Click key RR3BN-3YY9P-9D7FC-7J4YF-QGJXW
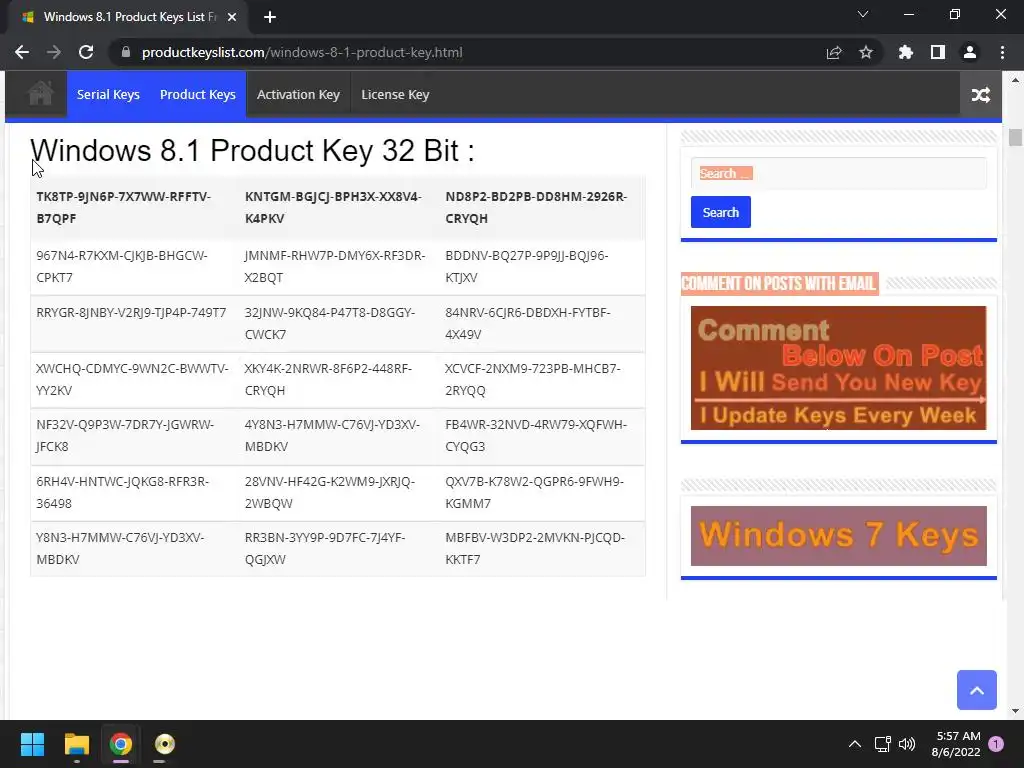The image size is (1024, 768). click(x=325, y=549)
